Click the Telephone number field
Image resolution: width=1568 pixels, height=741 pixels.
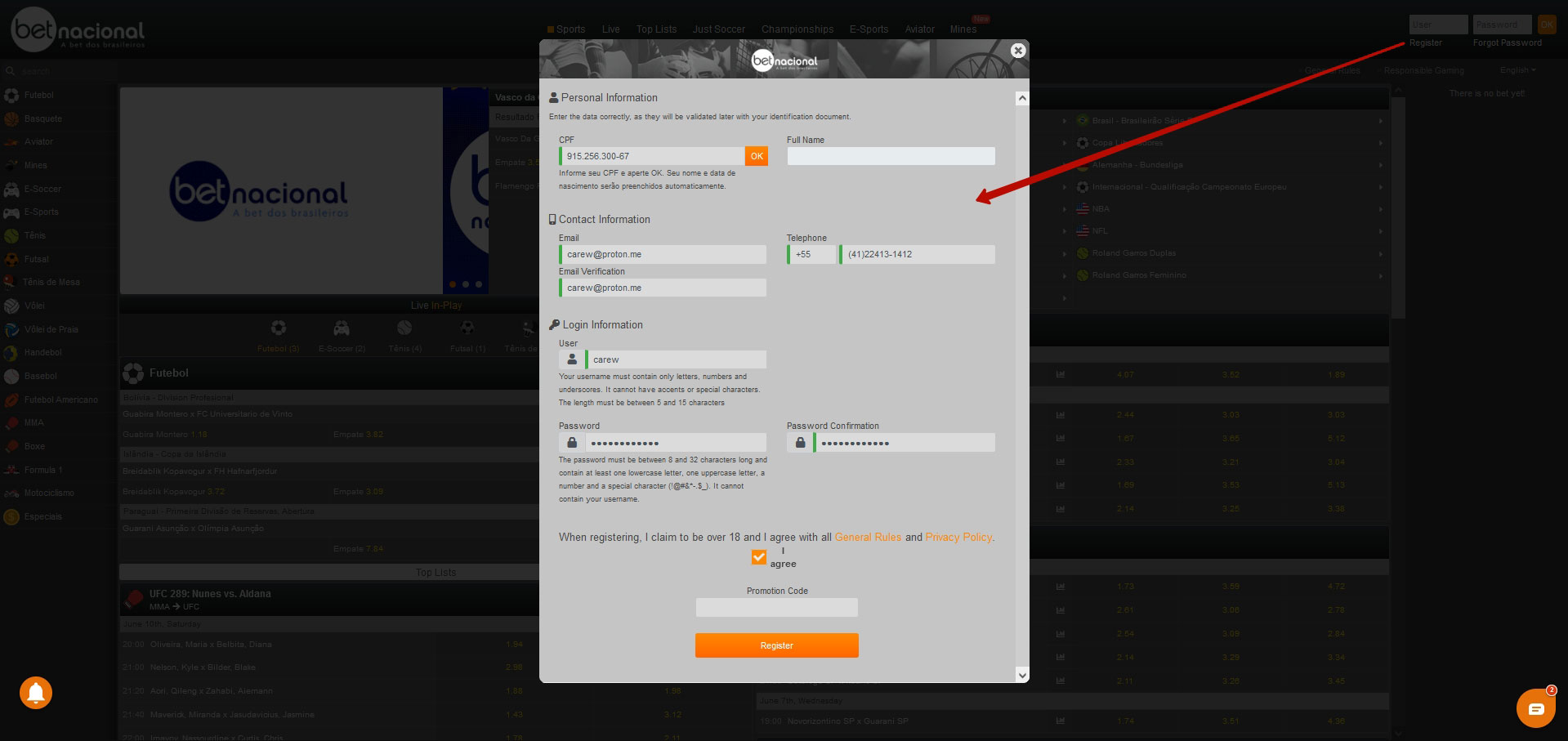(x=917, y=254)
